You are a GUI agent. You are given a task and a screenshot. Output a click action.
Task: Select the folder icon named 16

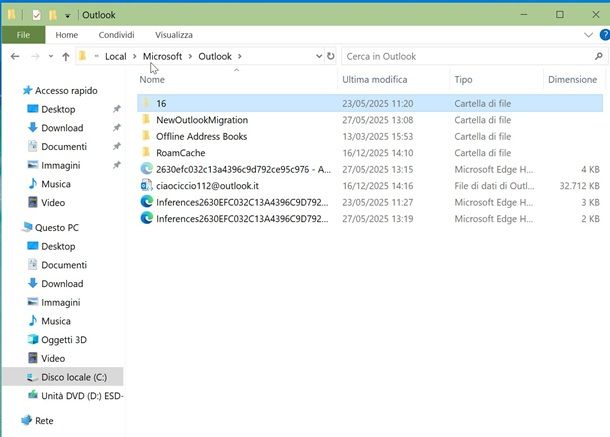pyautogui.click(x=146, y=103)
